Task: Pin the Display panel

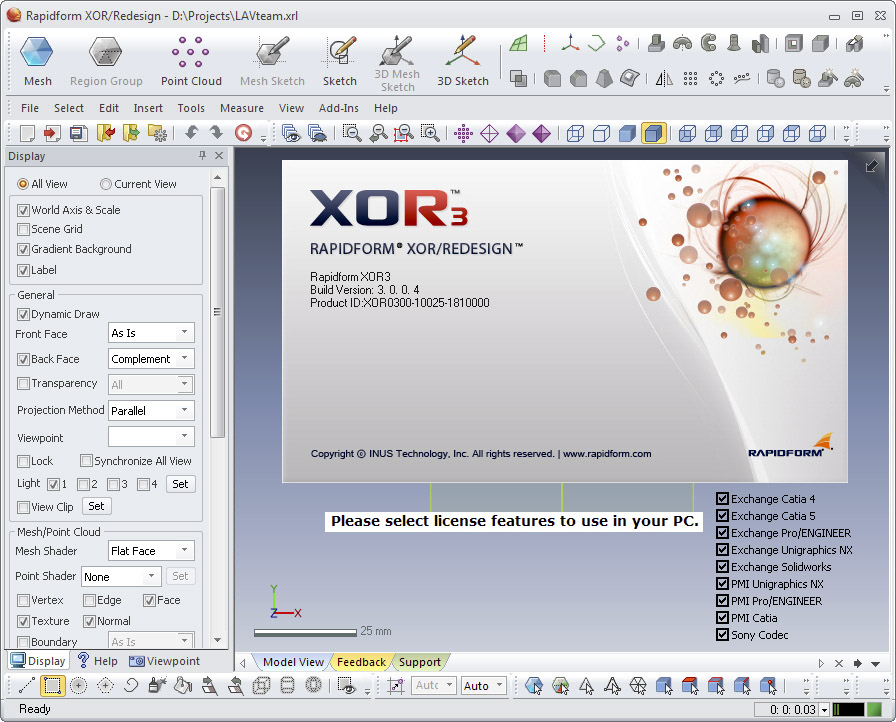Action: pos(202,155)
